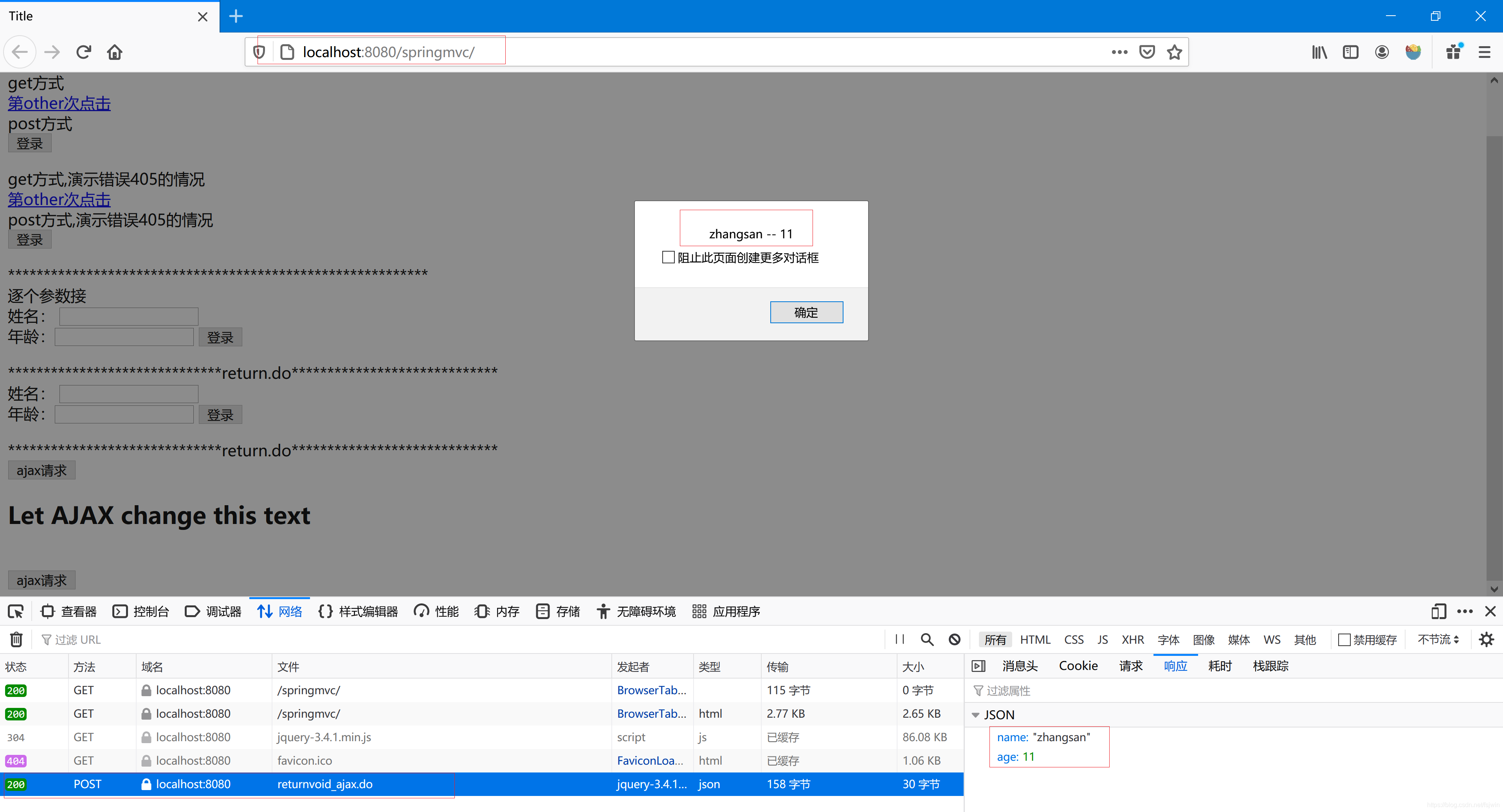1503x812 pixels.
Task: Select the returnvoid_ajax.do POST request
Action: [481, 785]
